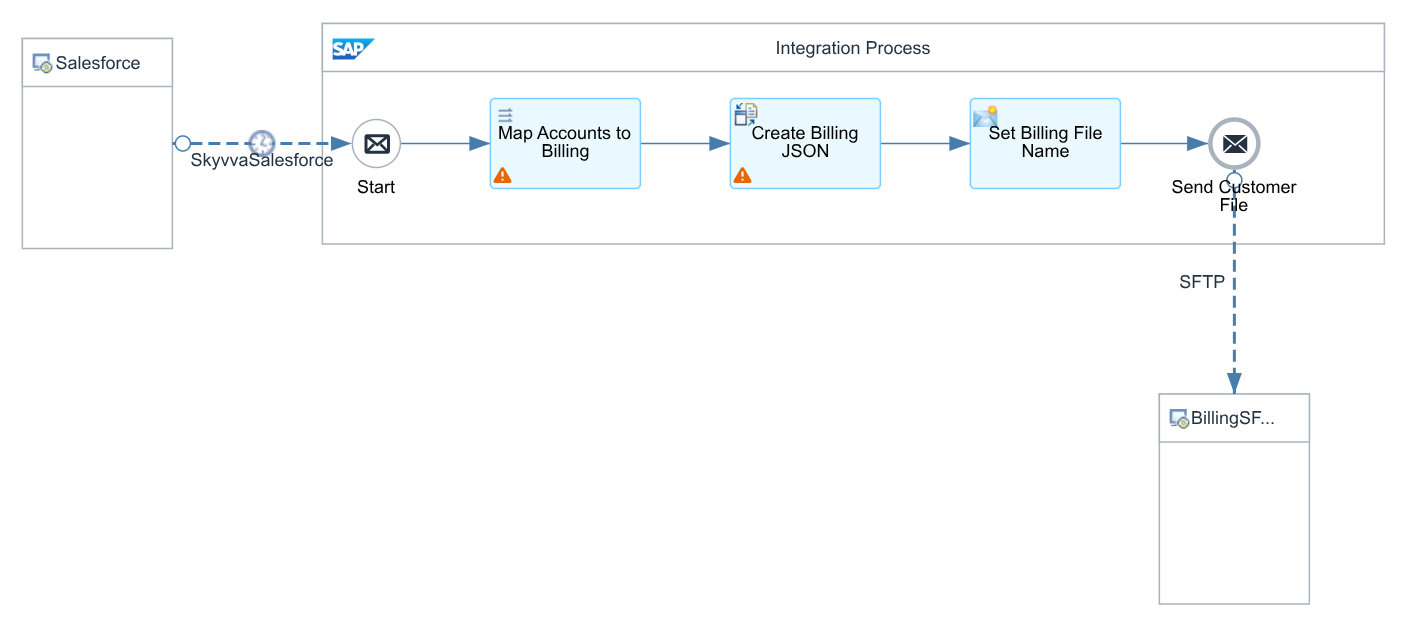This screenshot has width=1401, height=620.
Task: Click the mapping icon in Map Accounts to Billing
Action: pos(505,114)
